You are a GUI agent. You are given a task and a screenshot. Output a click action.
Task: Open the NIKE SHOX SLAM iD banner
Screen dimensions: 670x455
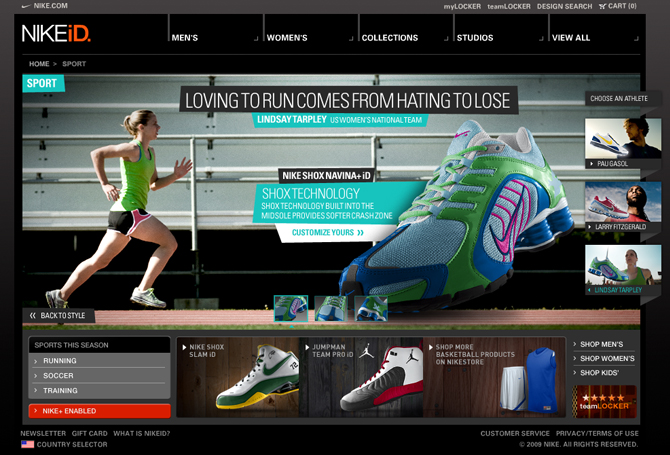pyautogui.click(x=238, y=377)
